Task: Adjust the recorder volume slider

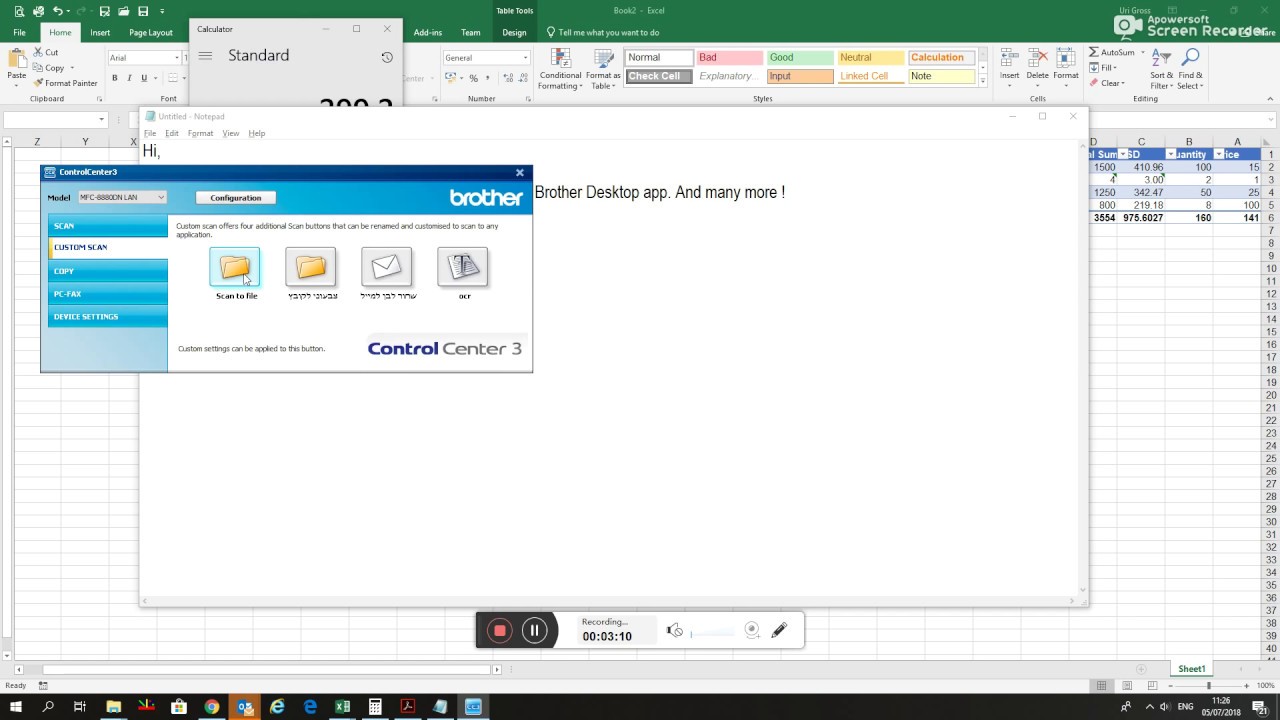Action: click(x=714, y=633)
